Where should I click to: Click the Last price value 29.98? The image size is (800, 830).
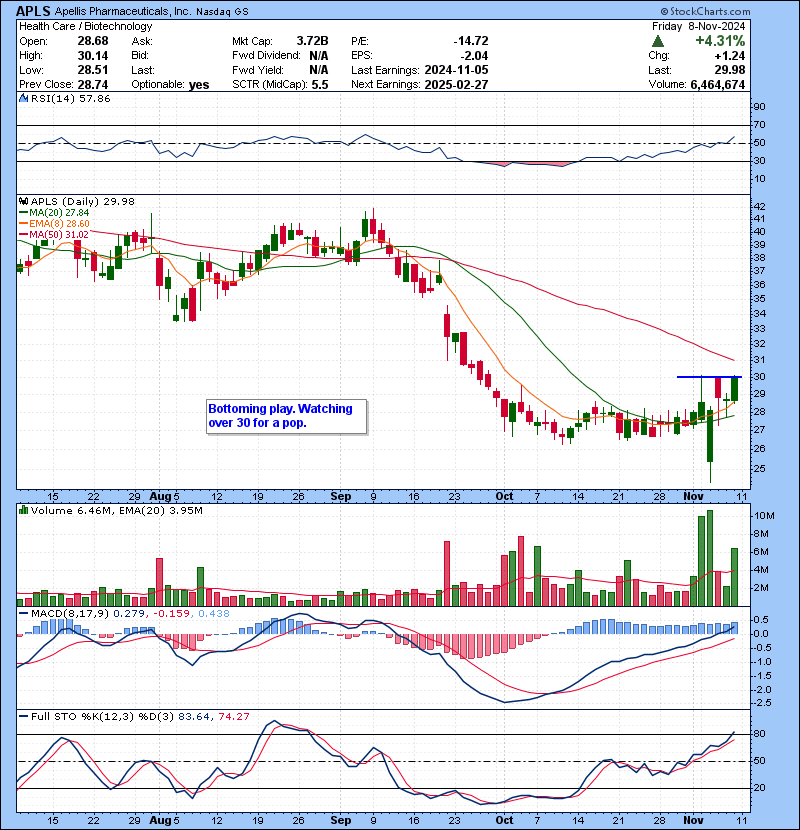[x=730, y=70]
